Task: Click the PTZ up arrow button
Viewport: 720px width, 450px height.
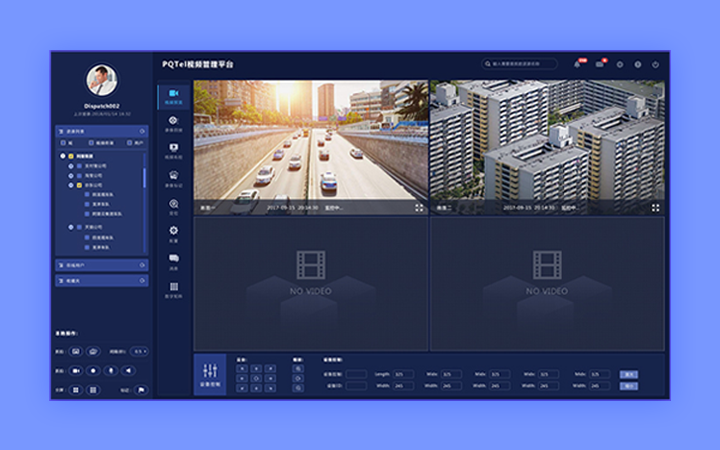Action: point(256,369)
